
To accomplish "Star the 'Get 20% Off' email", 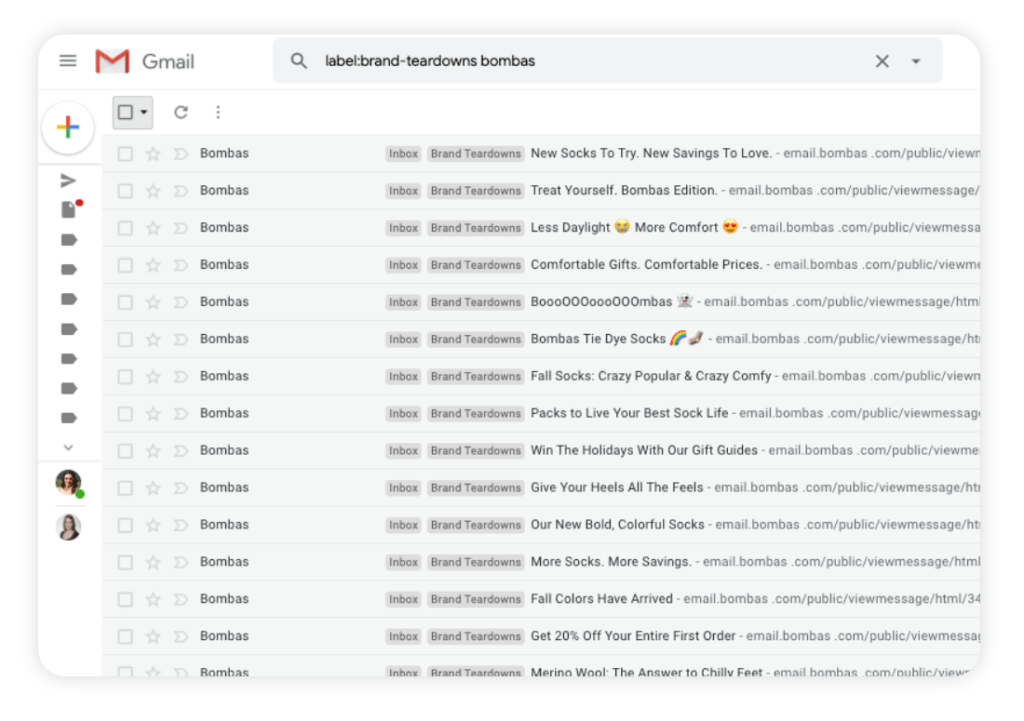I will (x=153, y=637).
